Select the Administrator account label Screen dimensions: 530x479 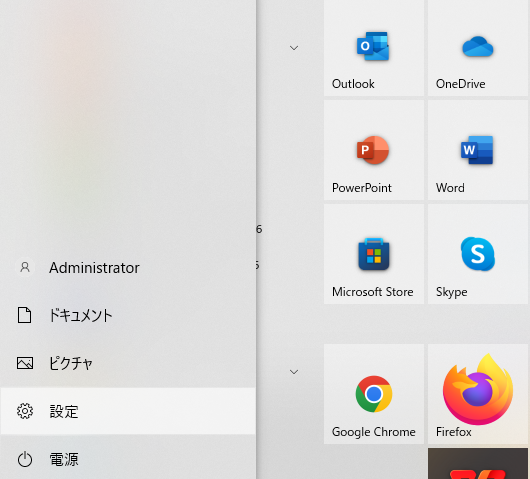pyautogui.click(x=94, y=268)
